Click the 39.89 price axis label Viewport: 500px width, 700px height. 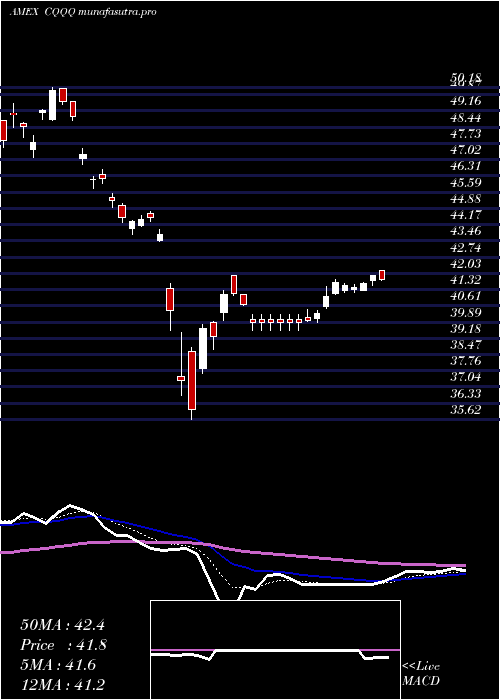(466, 312)
